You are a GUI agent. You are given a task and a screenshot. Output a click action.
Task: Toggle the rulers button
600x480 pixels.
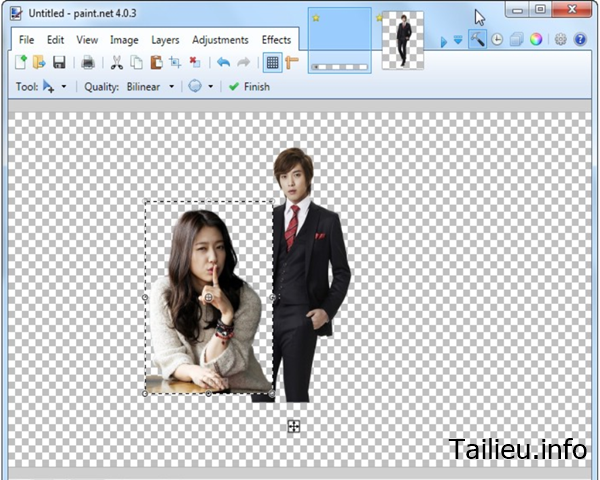coord(292,62)
